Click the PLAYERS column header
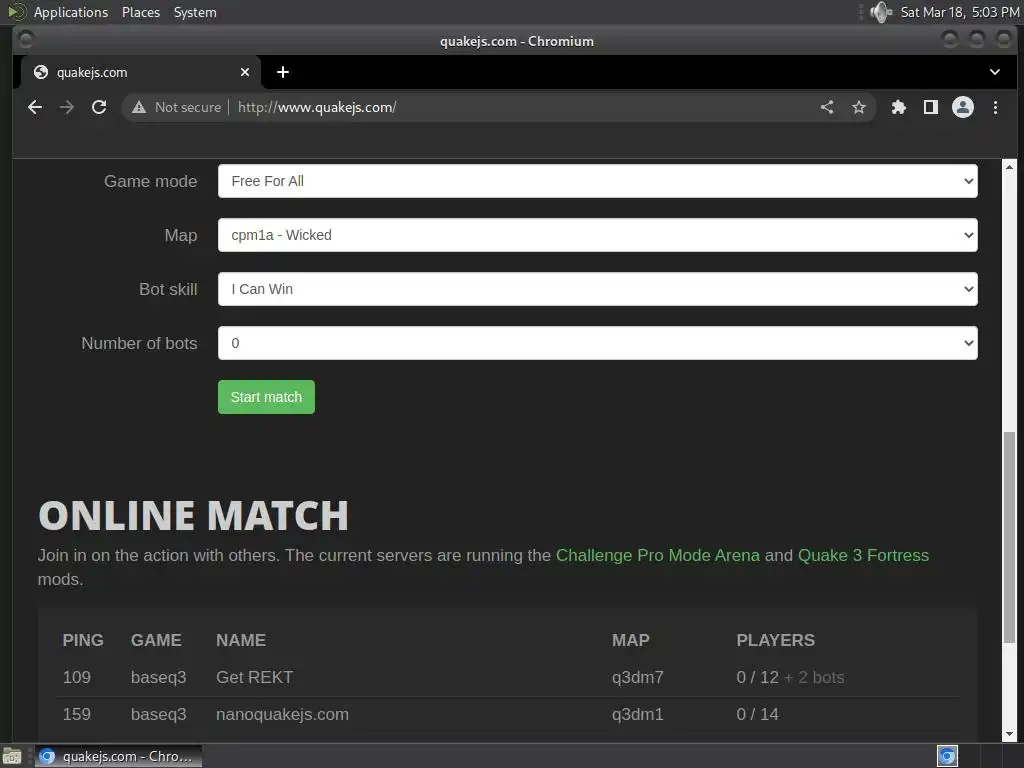The height and width of the screenshot is (768, 1024). [776, 640]
